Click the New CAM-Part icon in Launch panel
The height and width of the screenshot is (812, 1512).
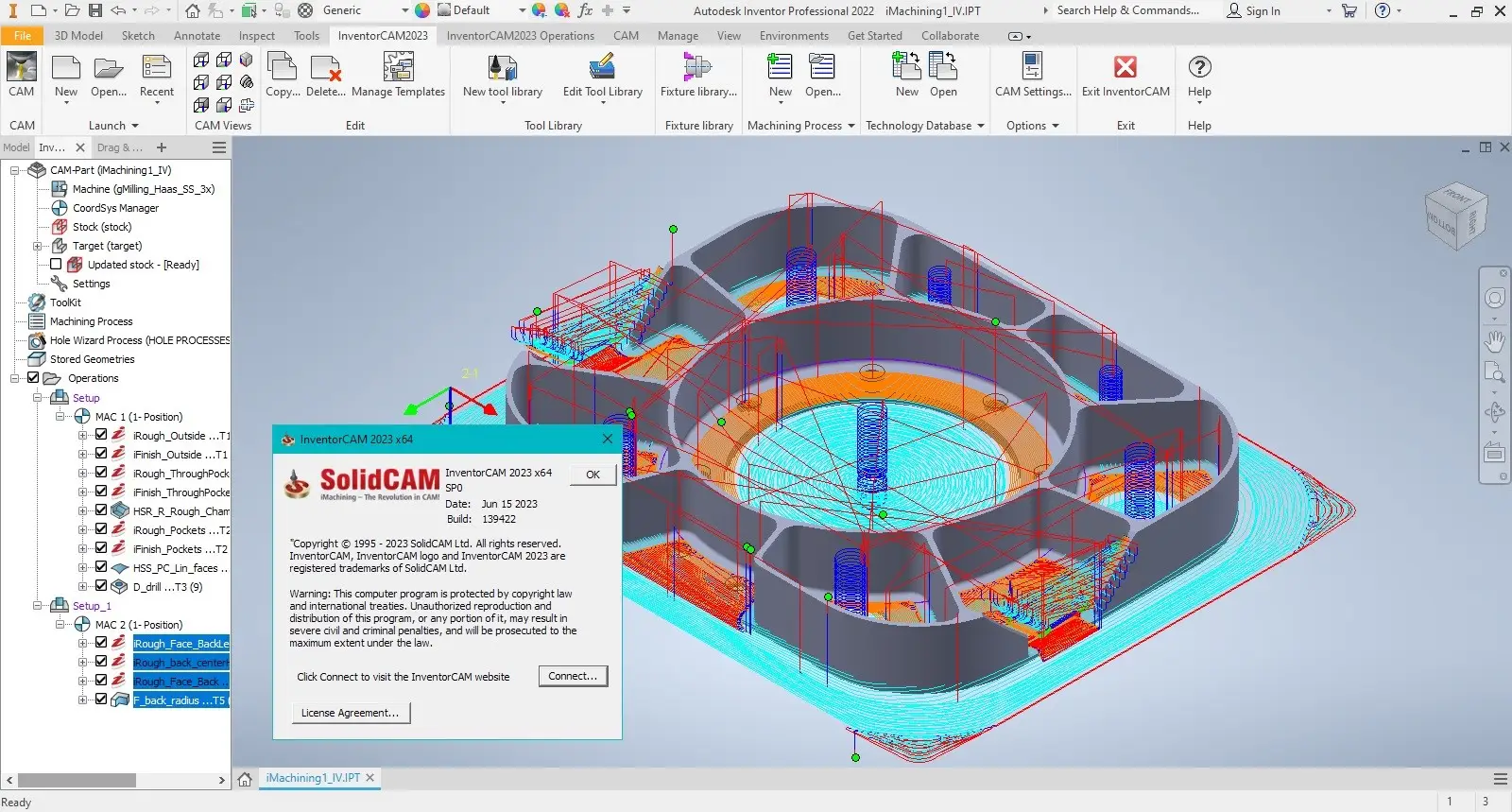66,68
